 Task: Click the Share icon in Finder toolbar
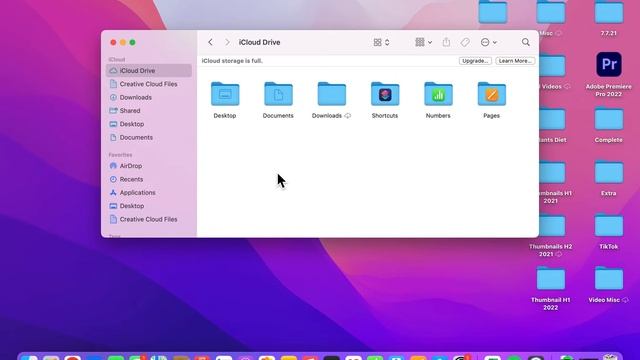(446, 42)
